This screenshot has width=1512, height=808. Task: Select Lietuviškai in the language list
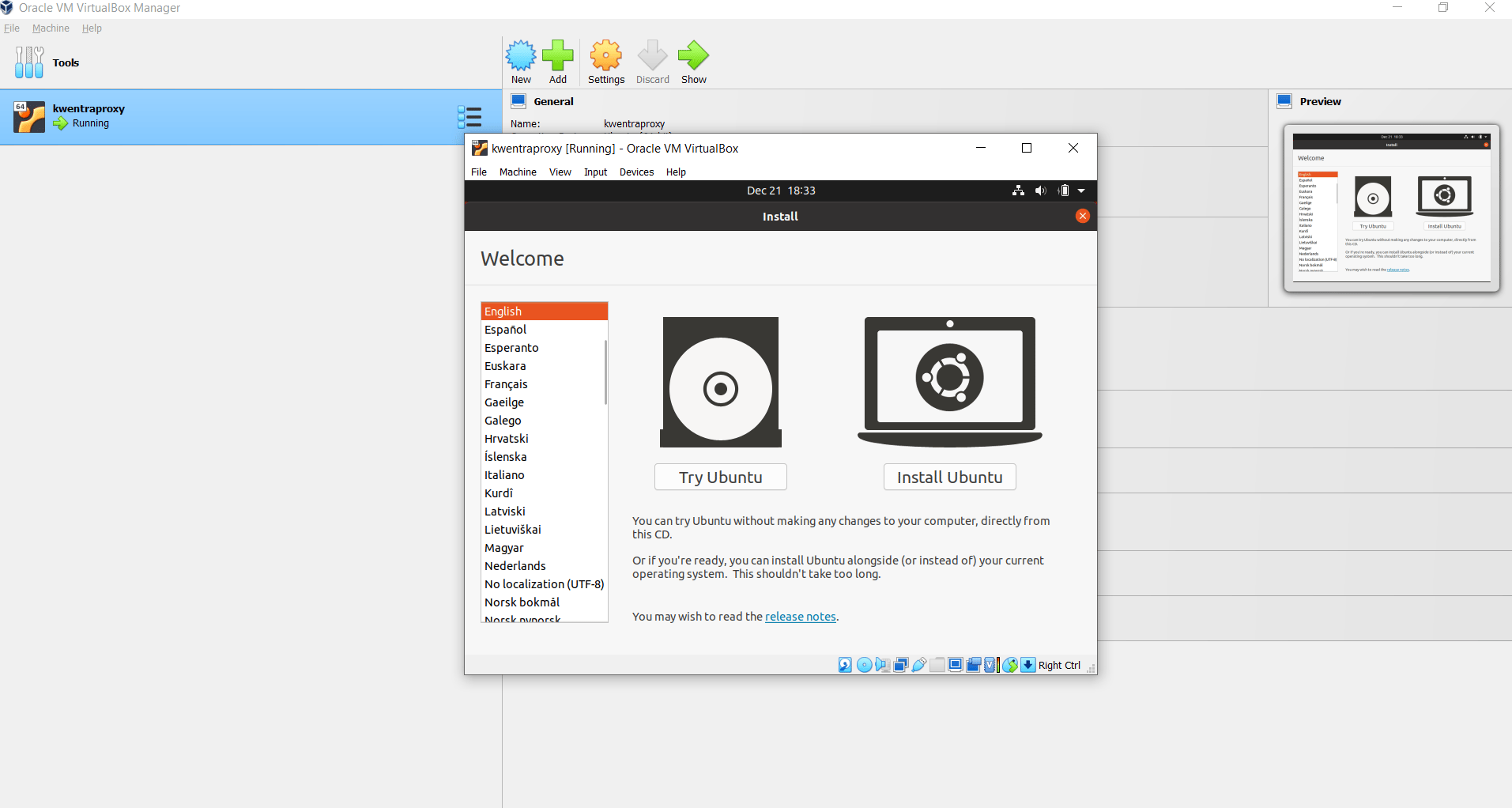(545, 530)
